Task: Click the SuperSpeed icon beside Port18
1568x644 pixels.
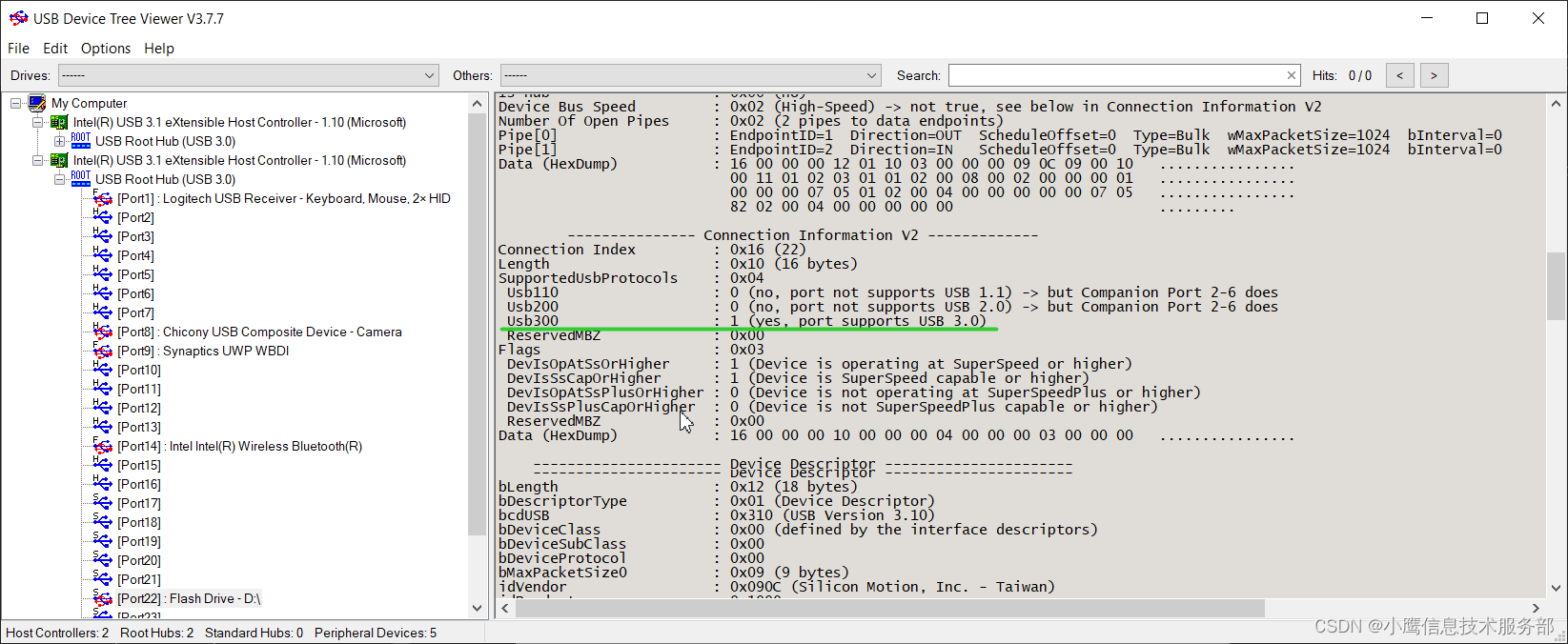Action: tap(103, 522)
